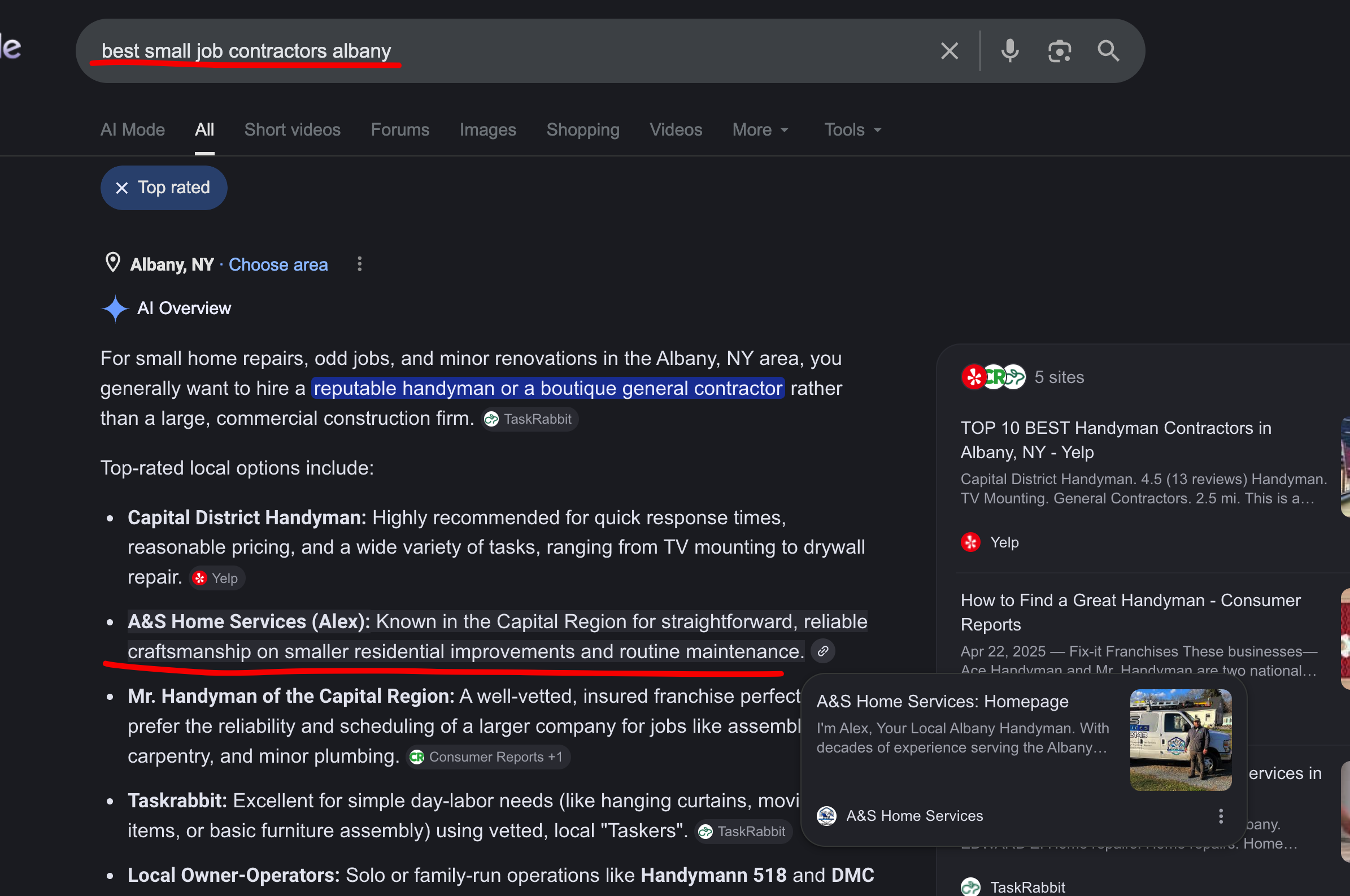Click TaskRabbit icon at bottom of sources panel

970,887
